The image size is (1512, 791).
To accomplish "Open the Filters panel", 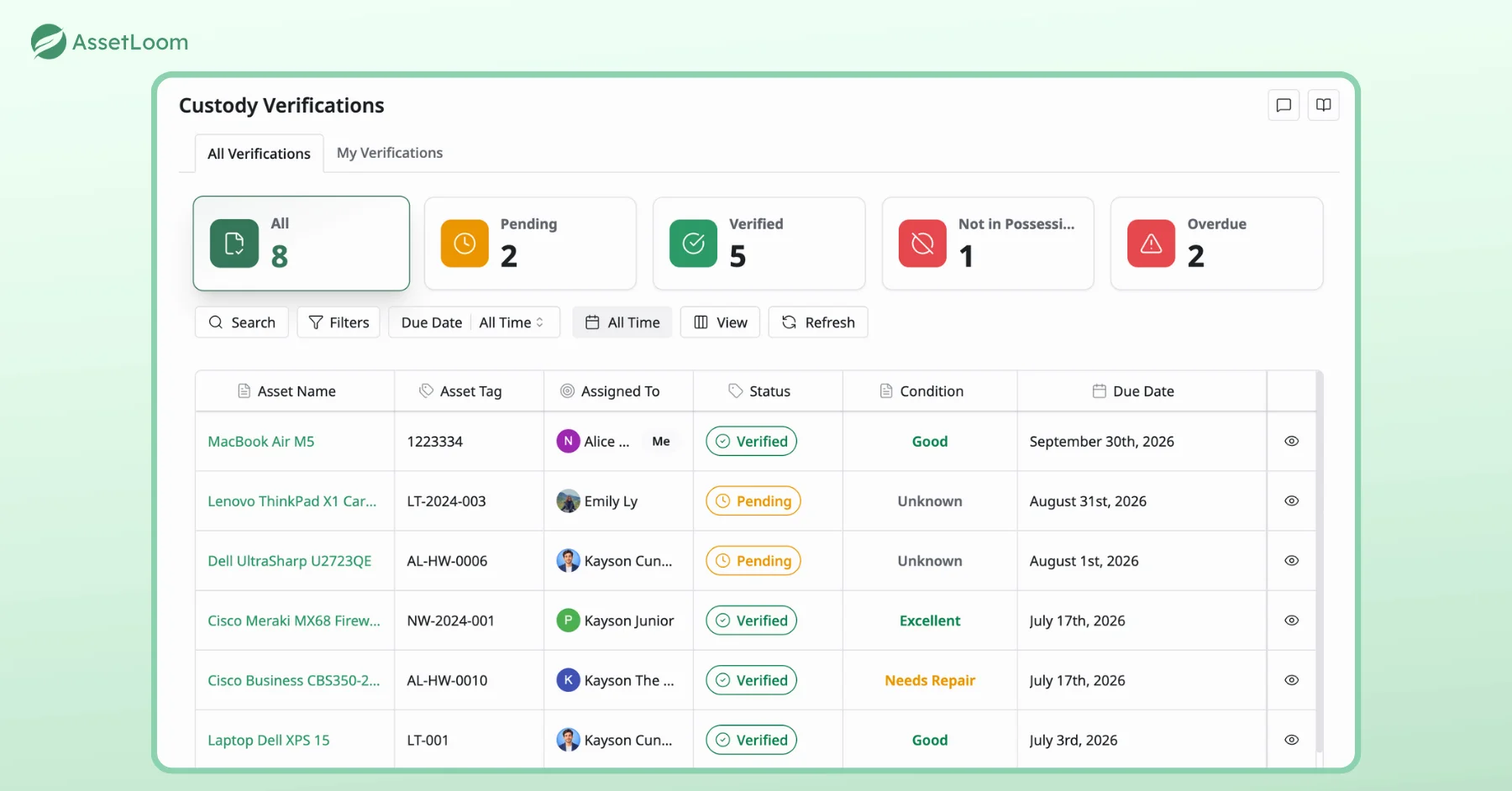I will click(x=339, y=322).
